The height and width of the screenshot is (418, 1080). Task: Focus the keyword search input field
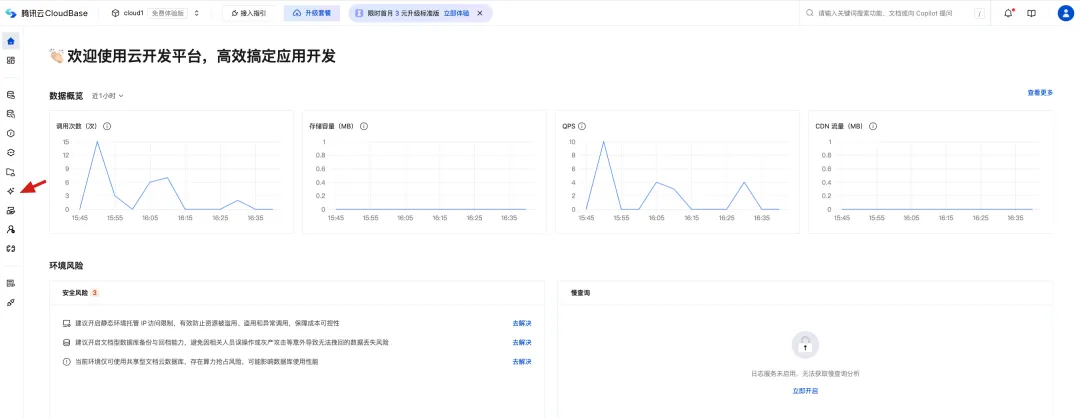893,13
